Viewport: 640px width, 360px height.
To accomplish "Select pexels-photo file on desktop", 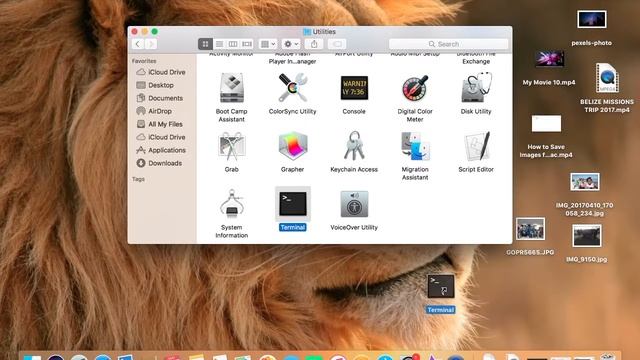I will point(591,20).
